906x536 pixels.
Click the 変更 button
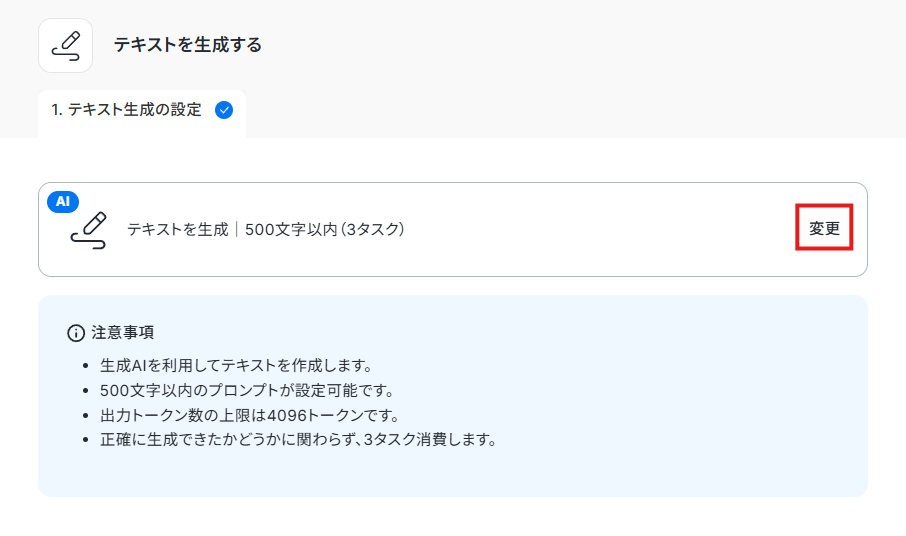tap(824, 228)
